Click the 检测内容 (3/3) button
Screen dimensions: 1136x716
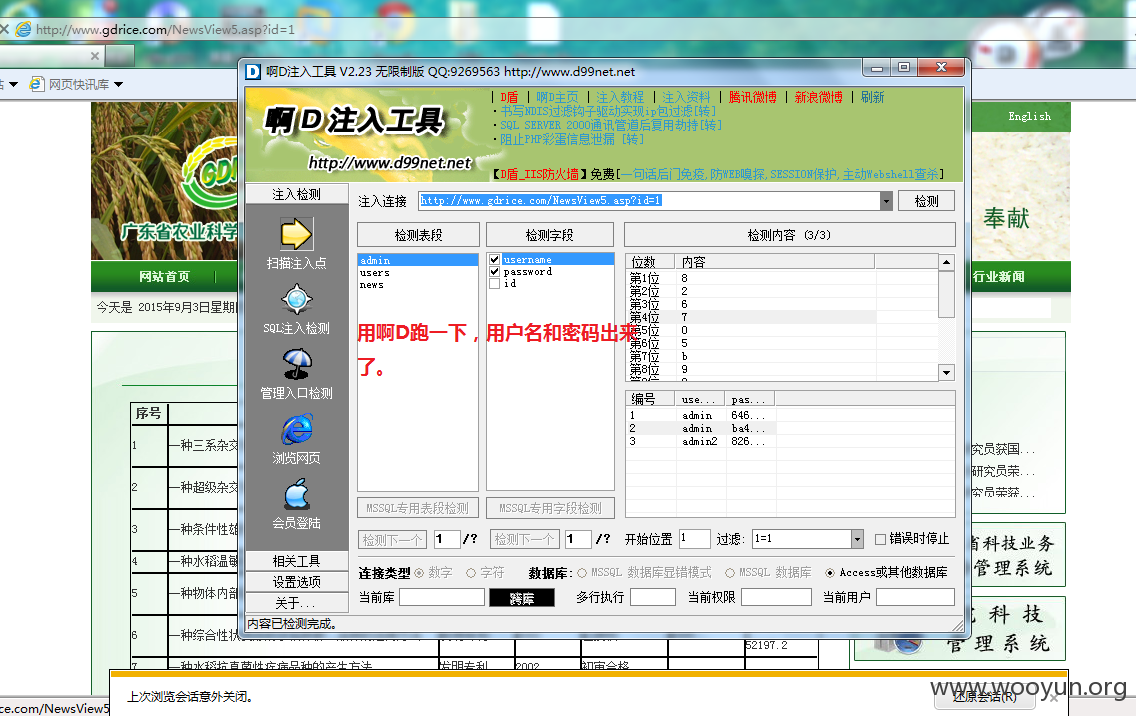[x=790, y=235]
